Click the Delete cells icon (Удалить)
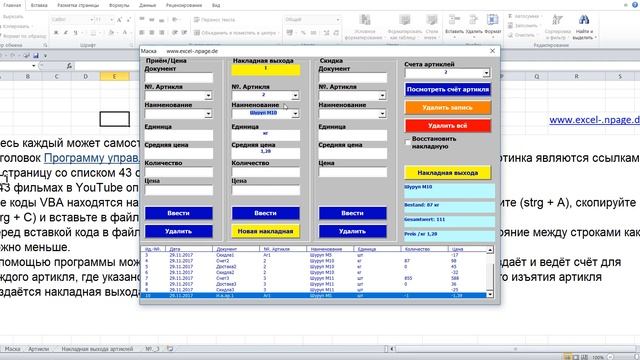 pos(473,20)
